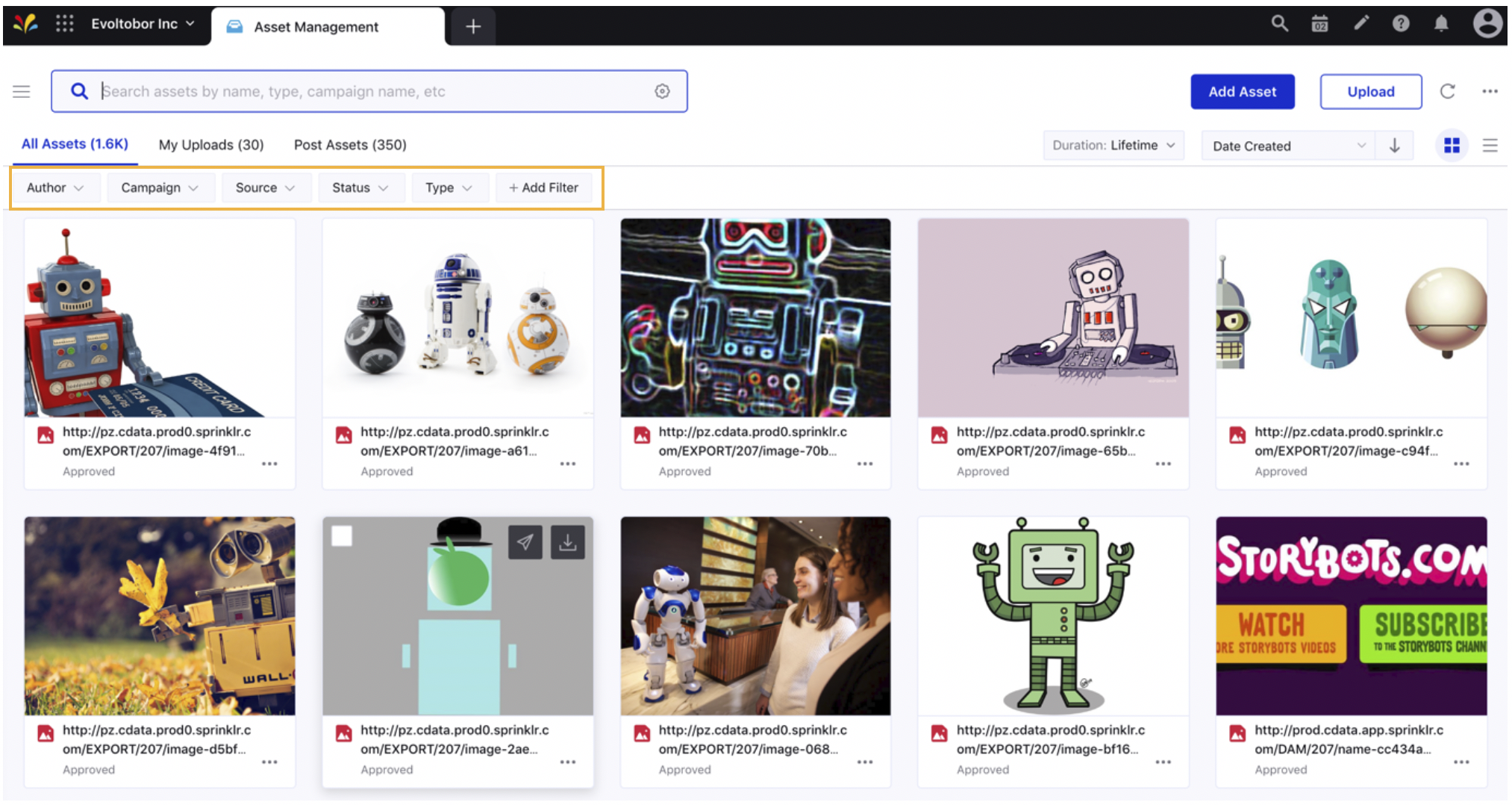Open the neon robot thumbnail
Viewport: 1512px width, 805px height.
(755, 317)
